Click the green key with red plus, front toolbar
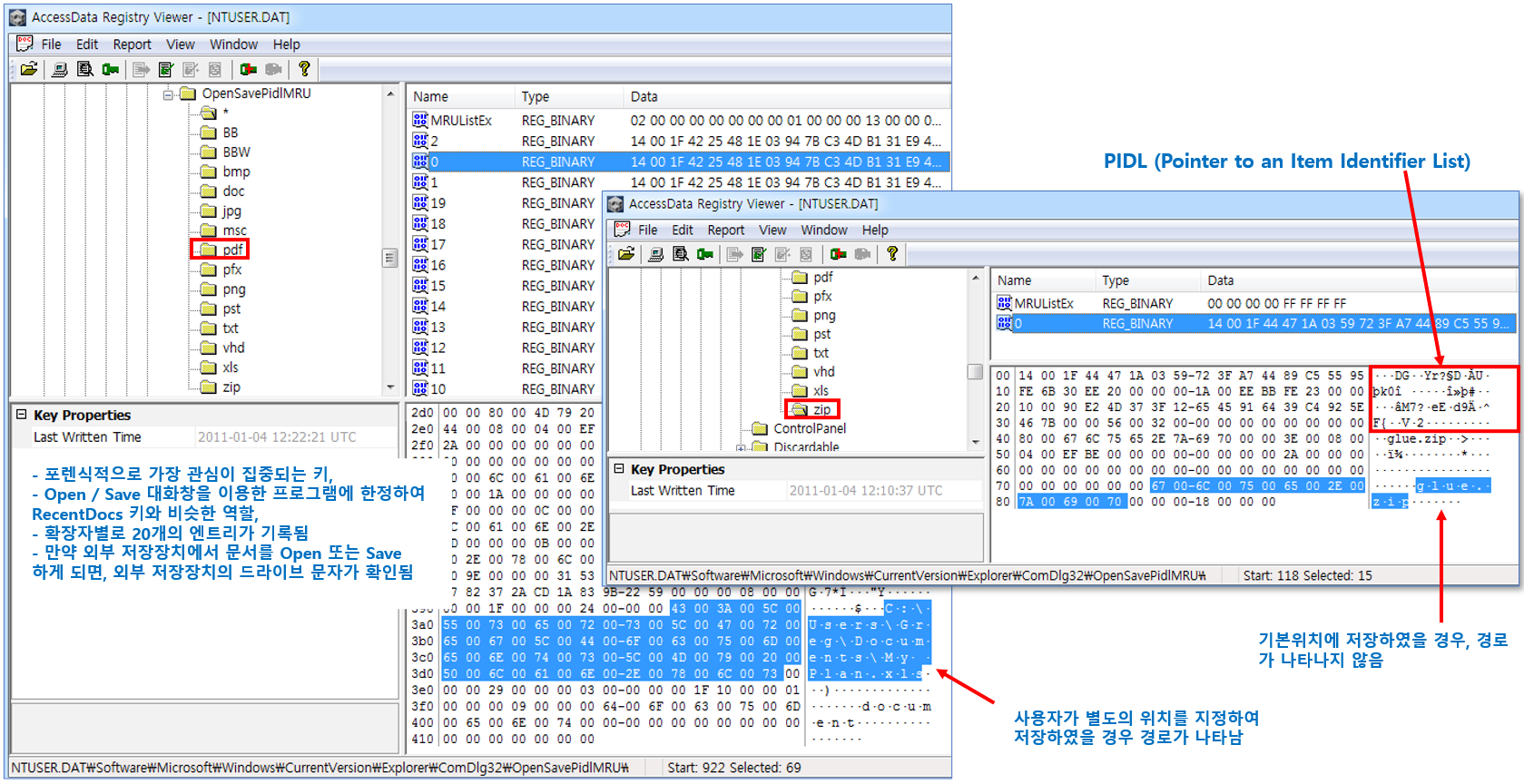Image resolution: width=1524 pixels, height=784 pixels. (839, 254)
